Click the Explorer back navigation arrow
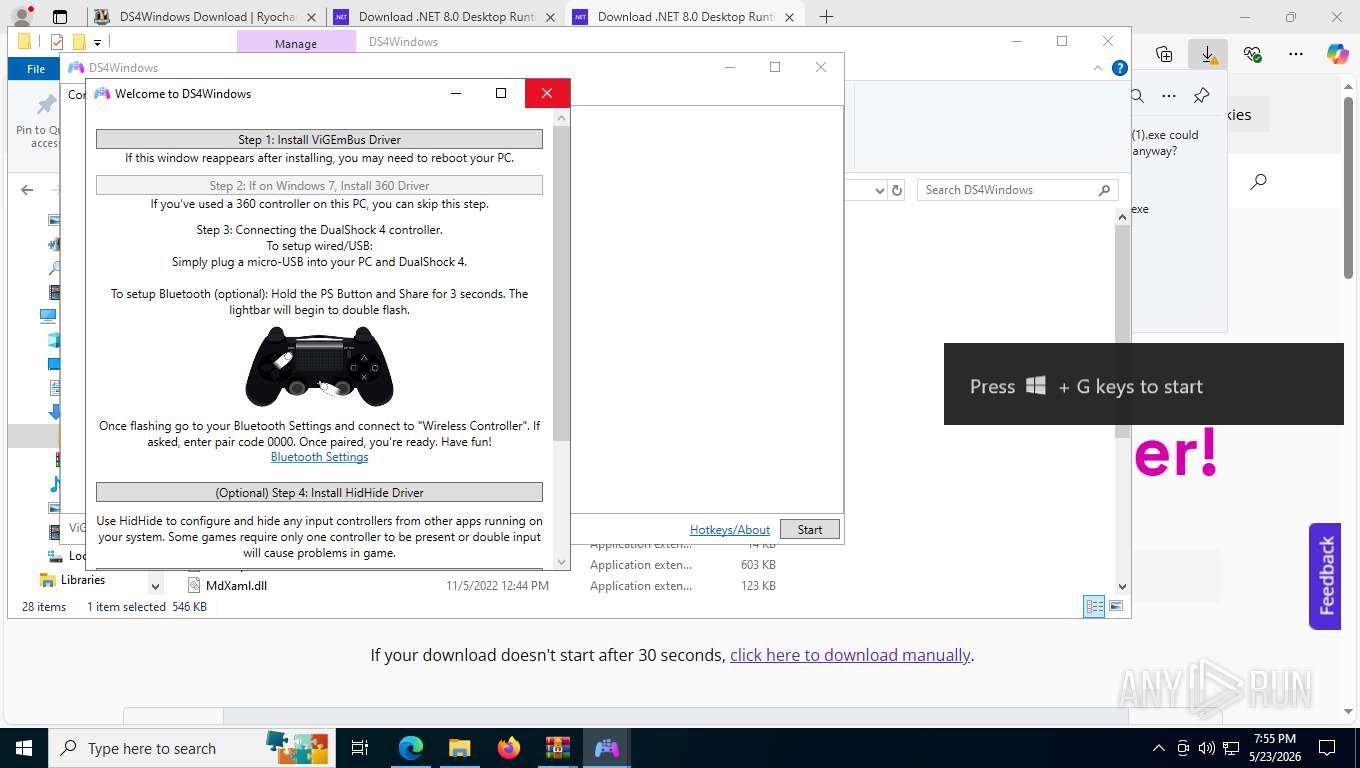Image resolution: width=1360 pixels, height=768 pixels. tap(27, 190)
